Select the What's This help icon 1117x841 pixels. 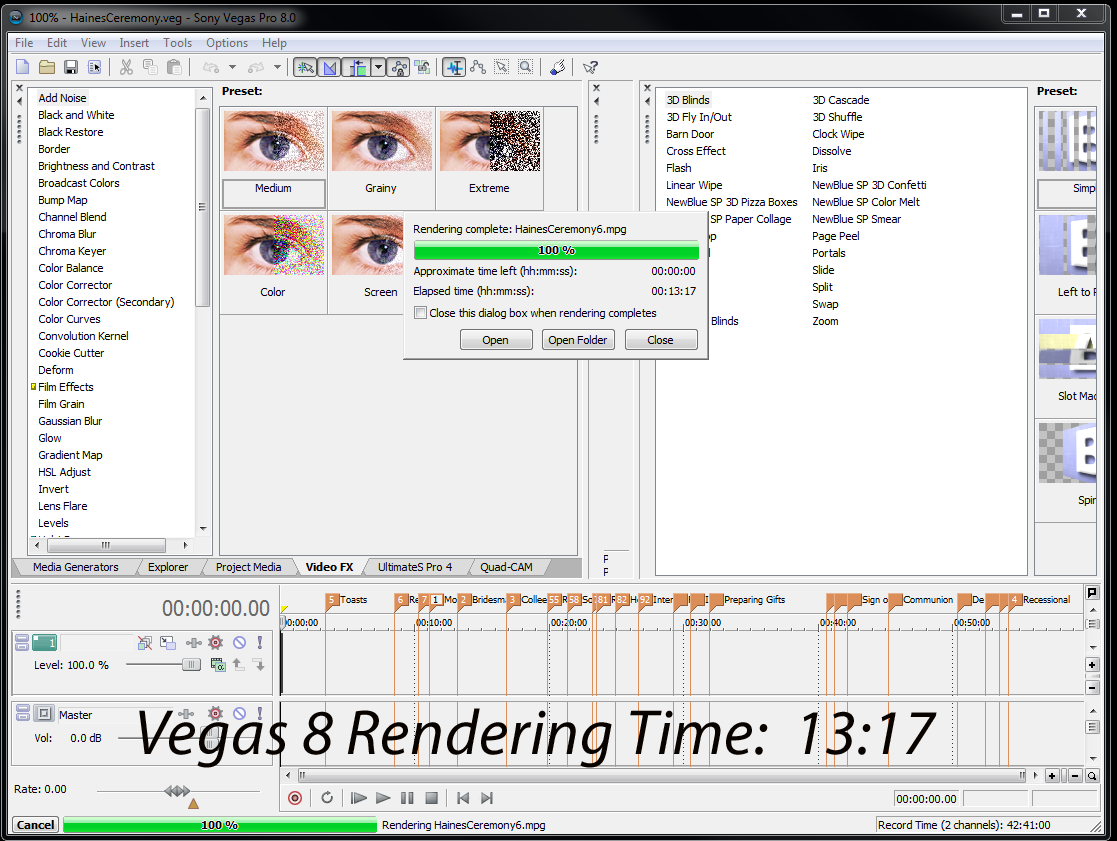coord(590,67)
